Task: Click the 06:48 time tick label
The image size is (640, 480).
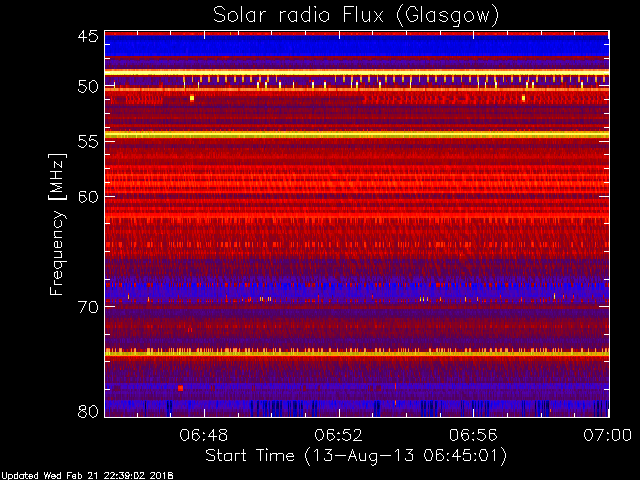Action: pos(204,435)
